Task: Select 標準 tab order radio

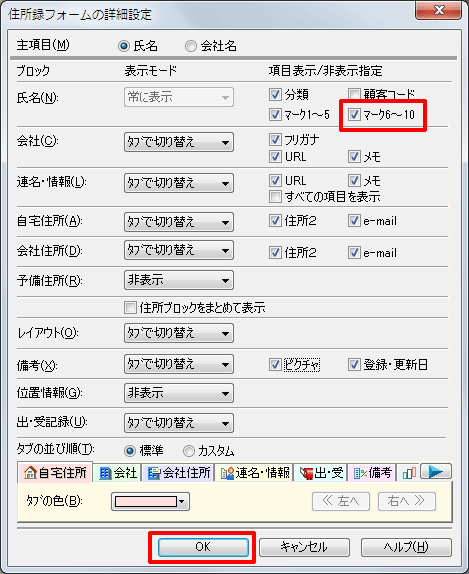Action: 130,451
